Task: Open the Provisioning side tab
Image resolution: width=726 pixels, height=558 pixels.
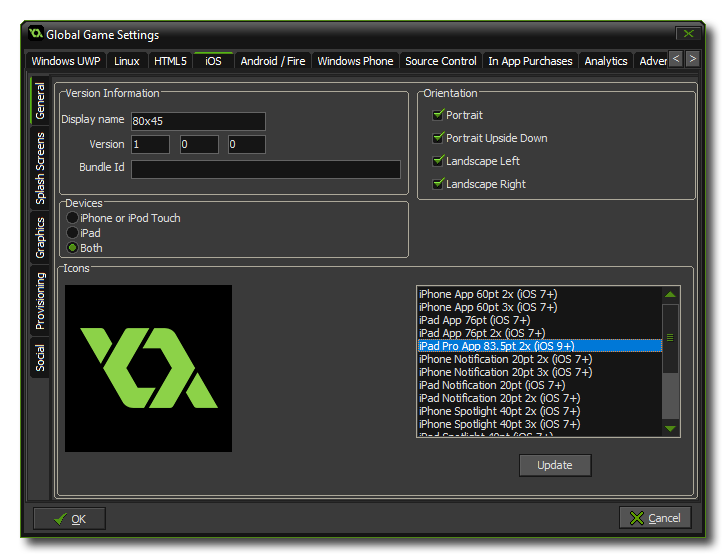Action: 41,300
